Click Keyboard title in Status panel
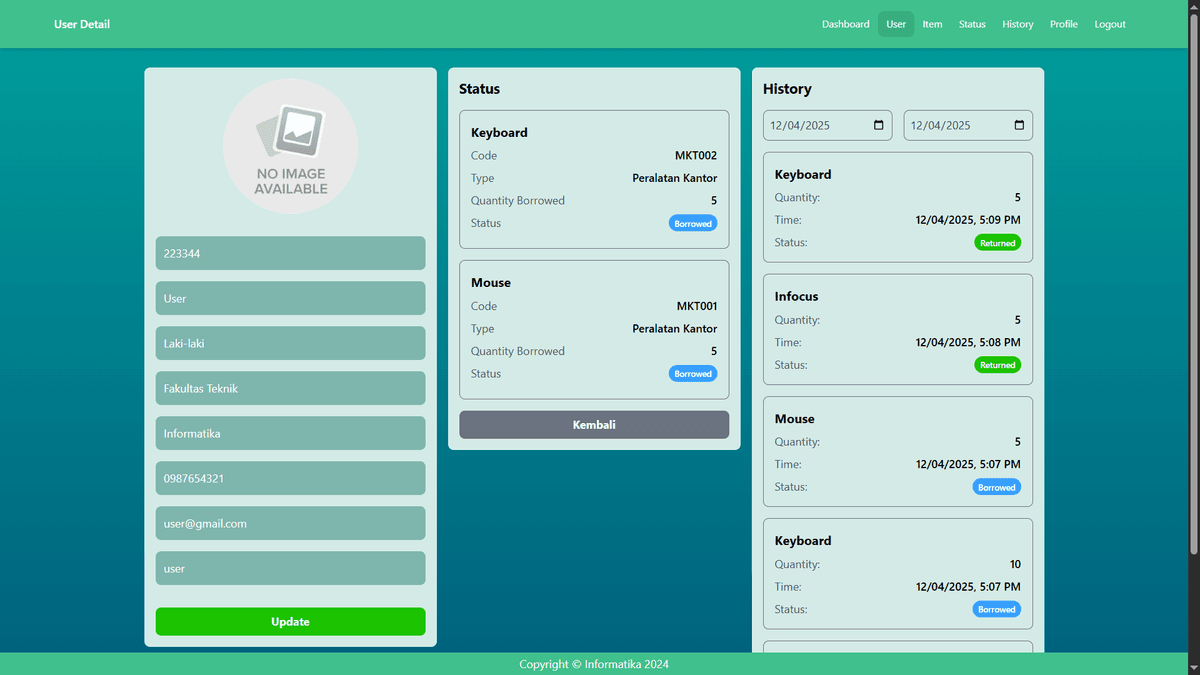Screen dimensions: 1200x675 [499, 132]
